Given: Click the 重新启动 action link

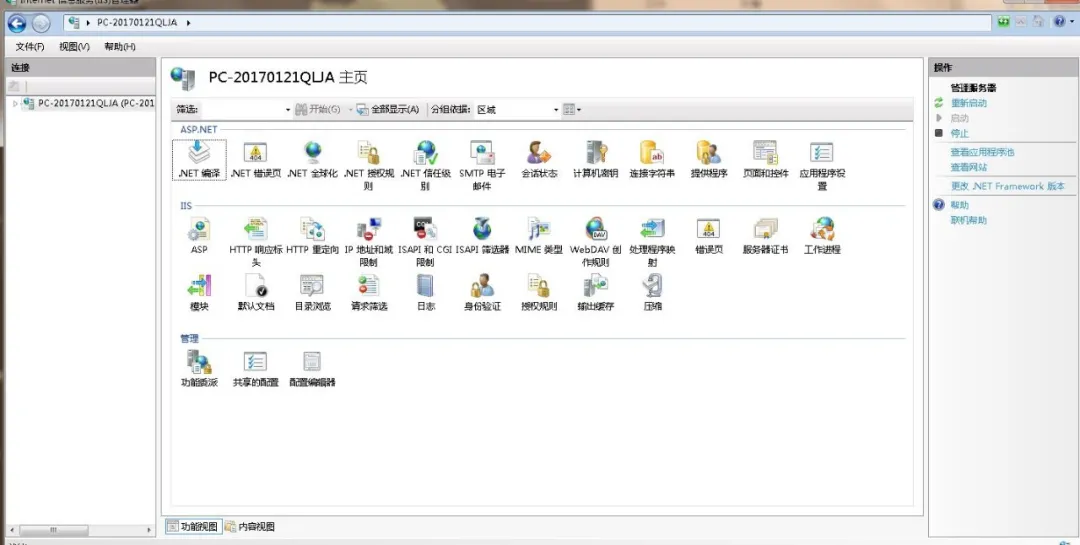Looking at the screenshot, I should pyautogui.click(x=968, y=103).
